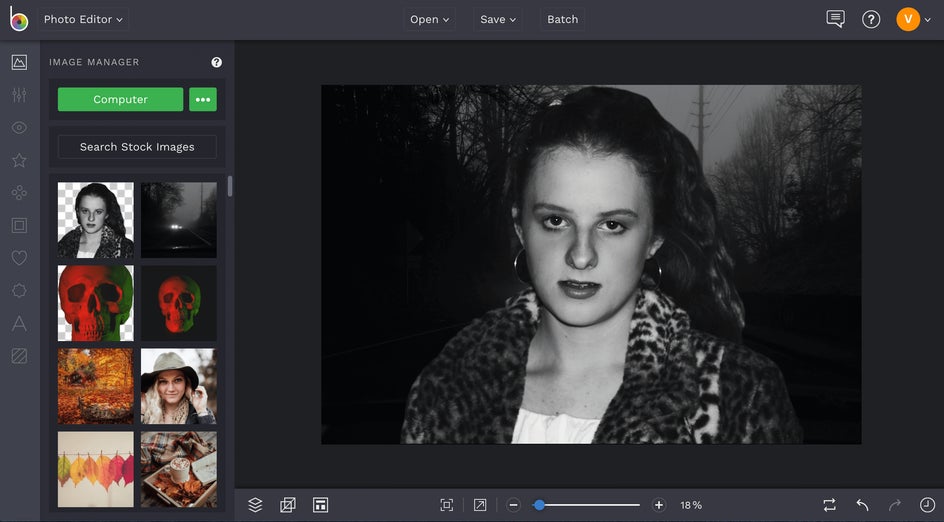This screenshot has width=944, height=522.
Task: Expand the Photo Editor dropdown
Action: [x=84, y=19]
